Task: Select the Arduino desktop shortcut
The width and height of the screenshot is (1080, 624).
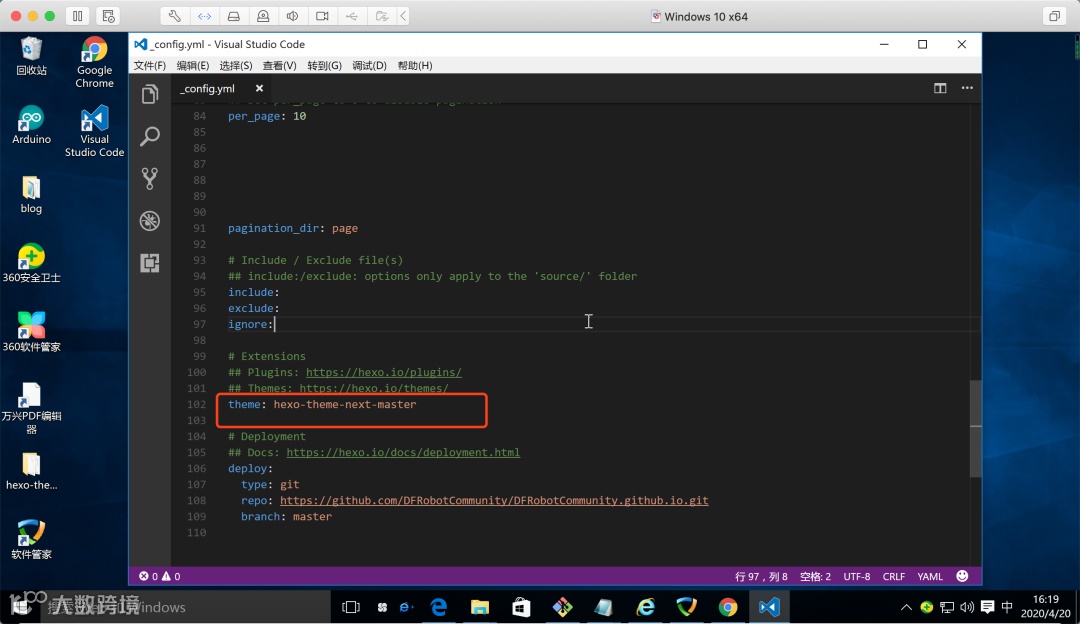Action: pos(31,125)
